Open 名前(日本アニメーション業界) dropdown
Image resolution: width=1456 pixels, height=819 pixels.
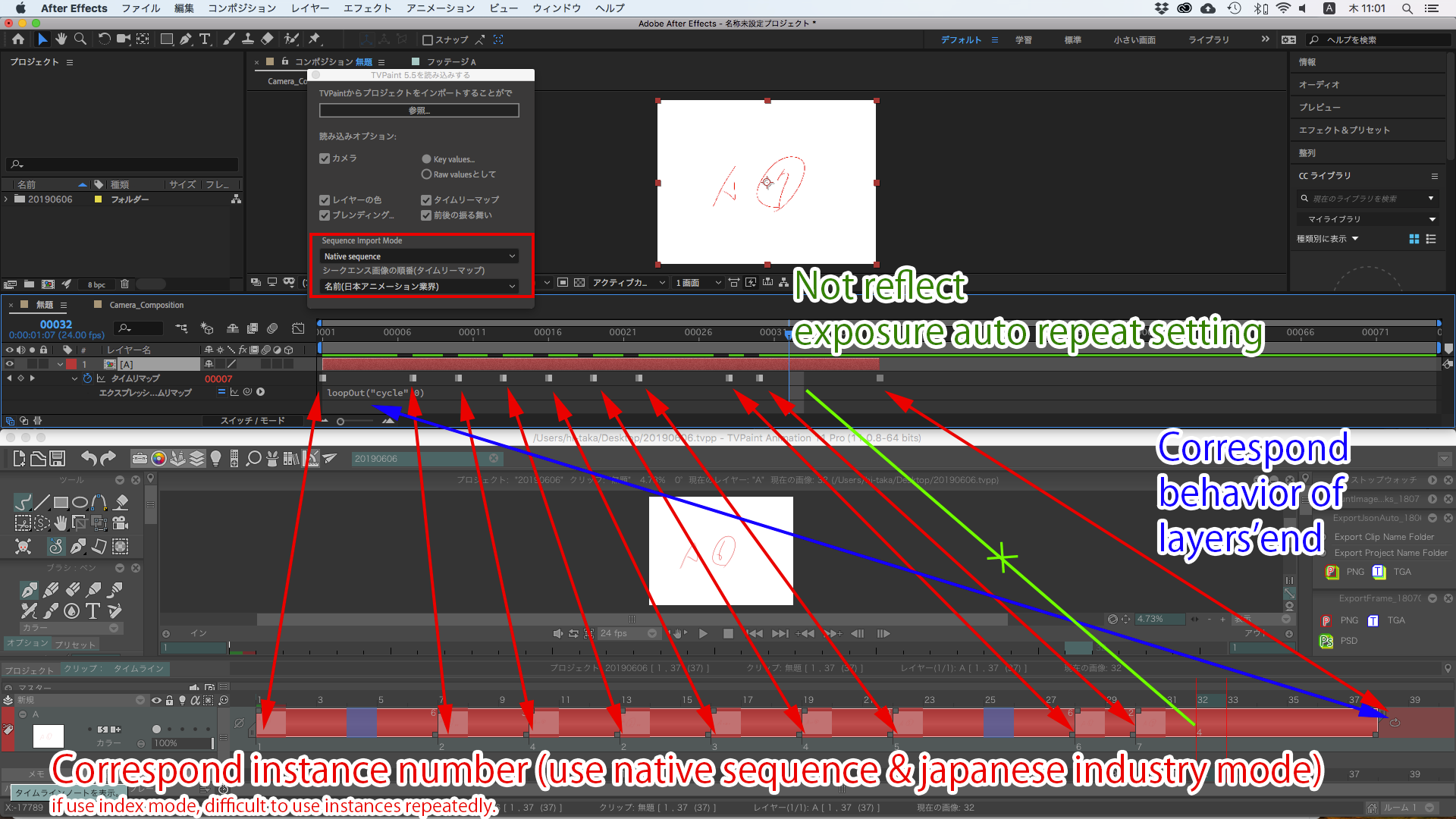(419, 286)
